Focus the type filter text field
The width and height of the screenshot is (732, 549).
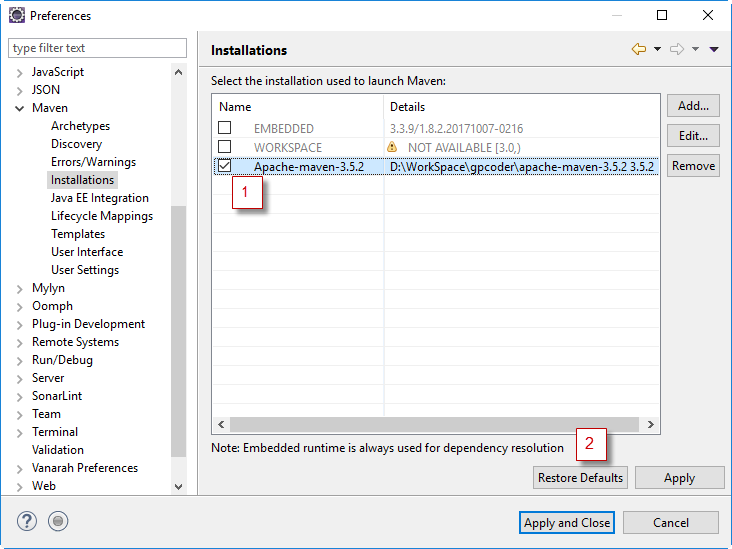click(x=97, y=48)
